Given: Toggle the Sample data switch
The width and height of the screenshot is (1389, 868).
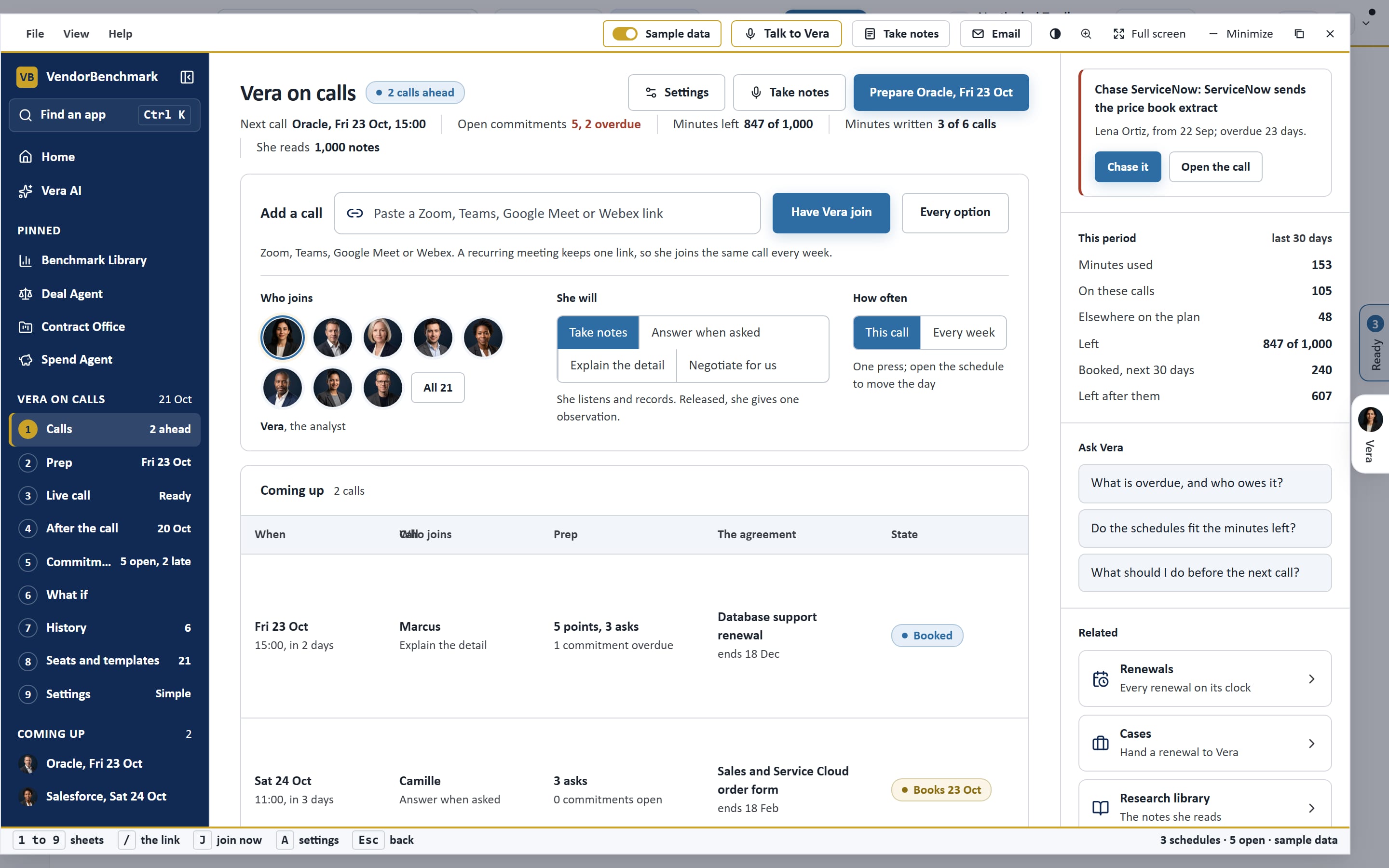Looking at the screenshot, I should (x=625, y=34).
